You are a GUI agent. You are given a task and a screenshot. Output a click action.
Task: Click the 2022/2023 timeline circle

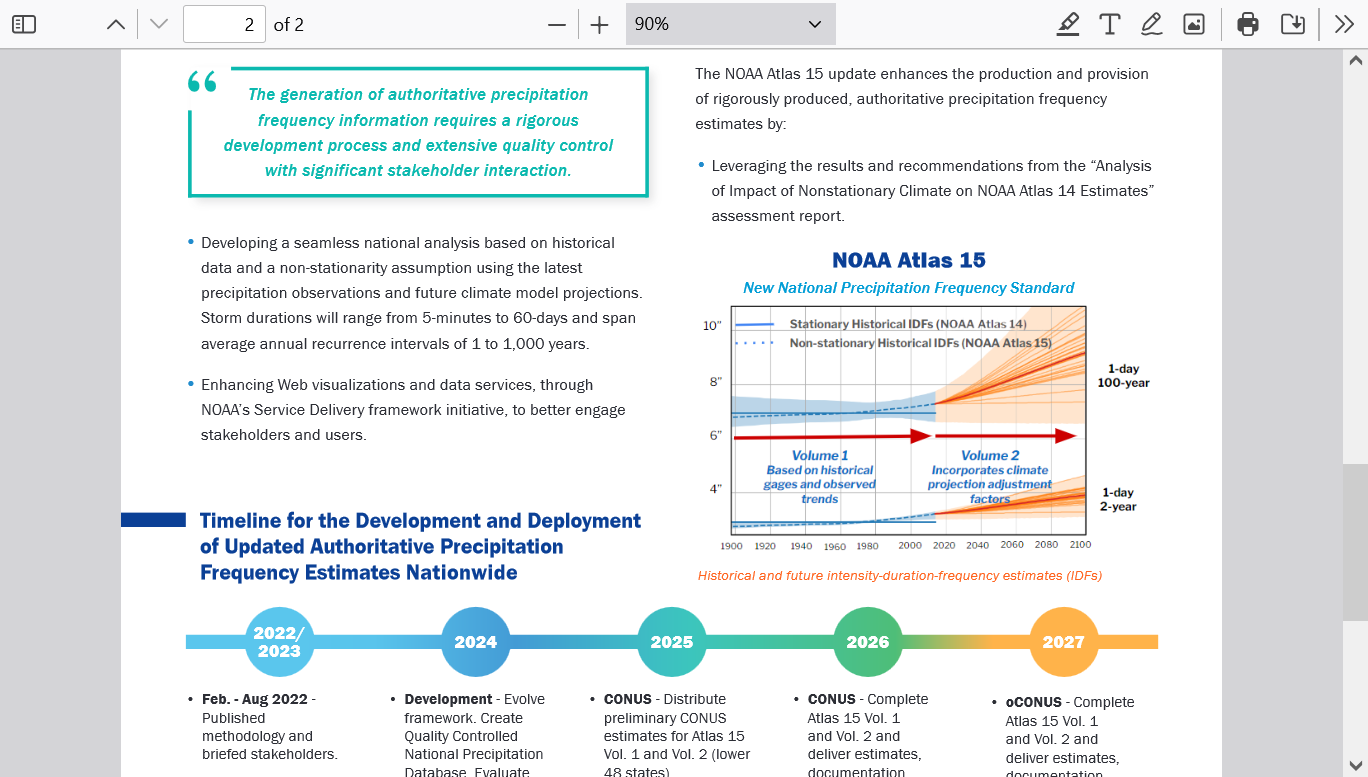[x=279, y=642]
